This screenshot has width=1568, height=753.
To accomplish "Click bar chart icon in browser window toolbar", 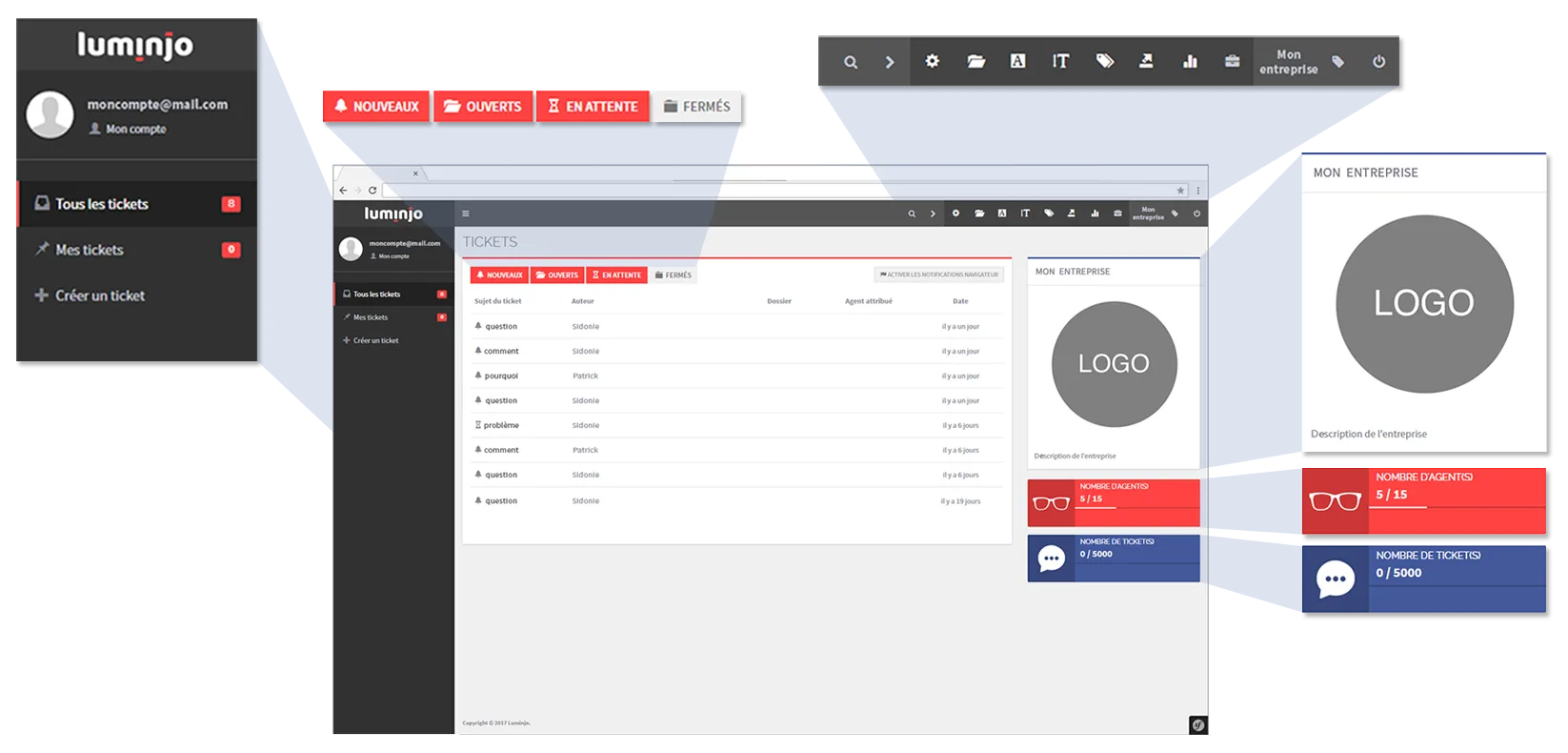I will [x=1095, y=214].
